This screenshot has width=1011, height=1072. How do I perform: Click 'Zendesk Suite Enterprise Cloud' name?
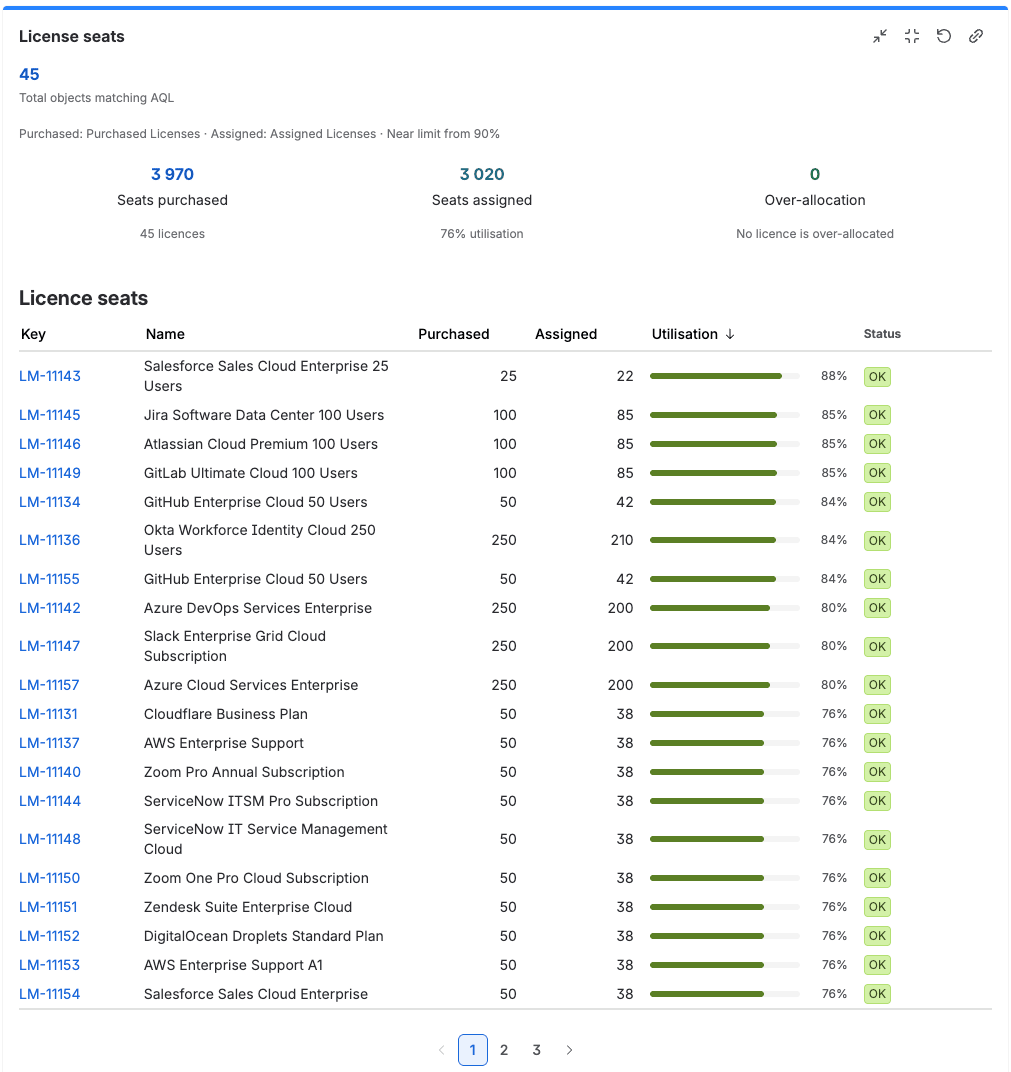248,907
